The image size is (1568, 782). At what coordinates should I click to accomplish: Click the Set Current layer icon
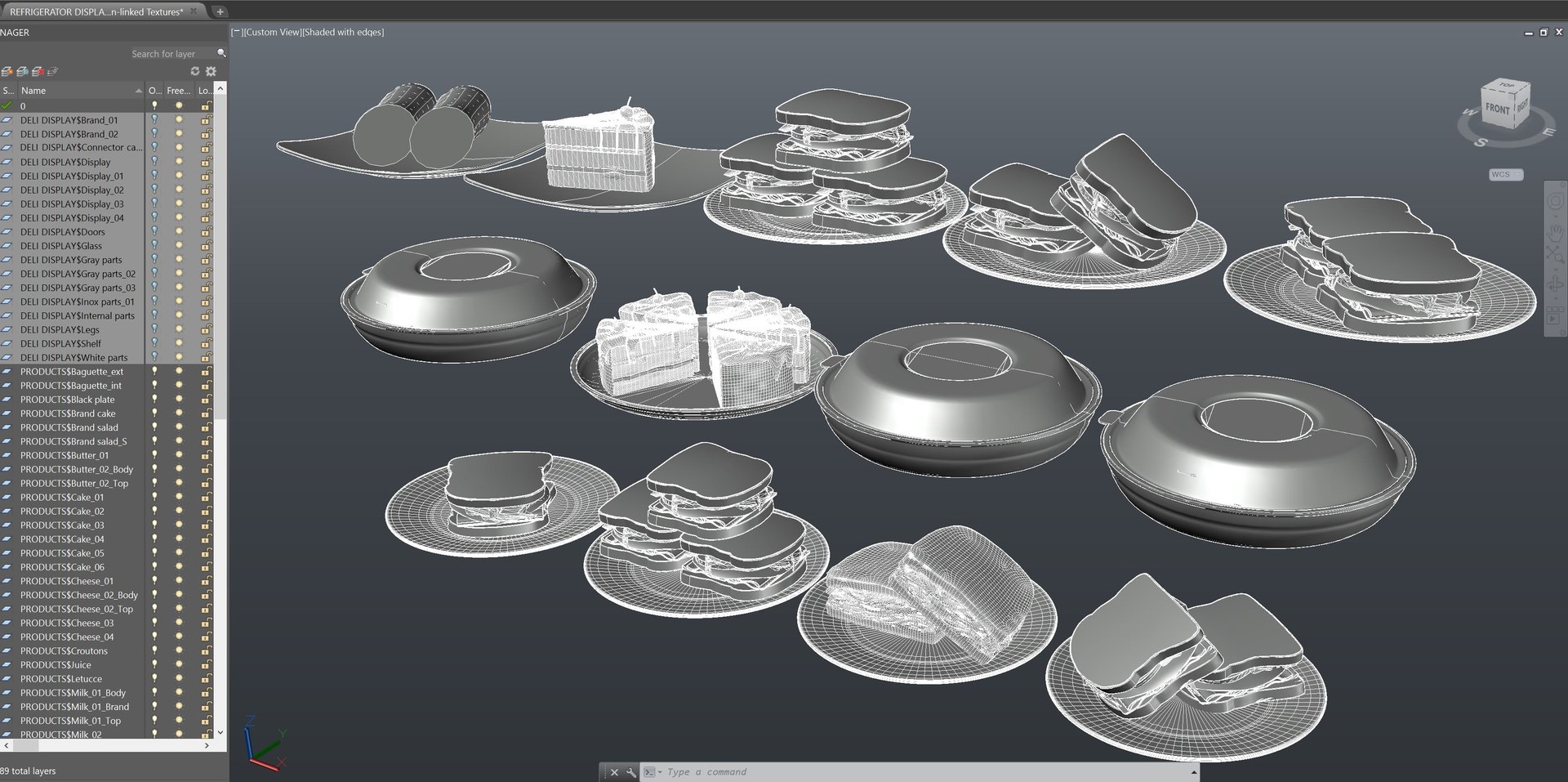click(53, 72)
